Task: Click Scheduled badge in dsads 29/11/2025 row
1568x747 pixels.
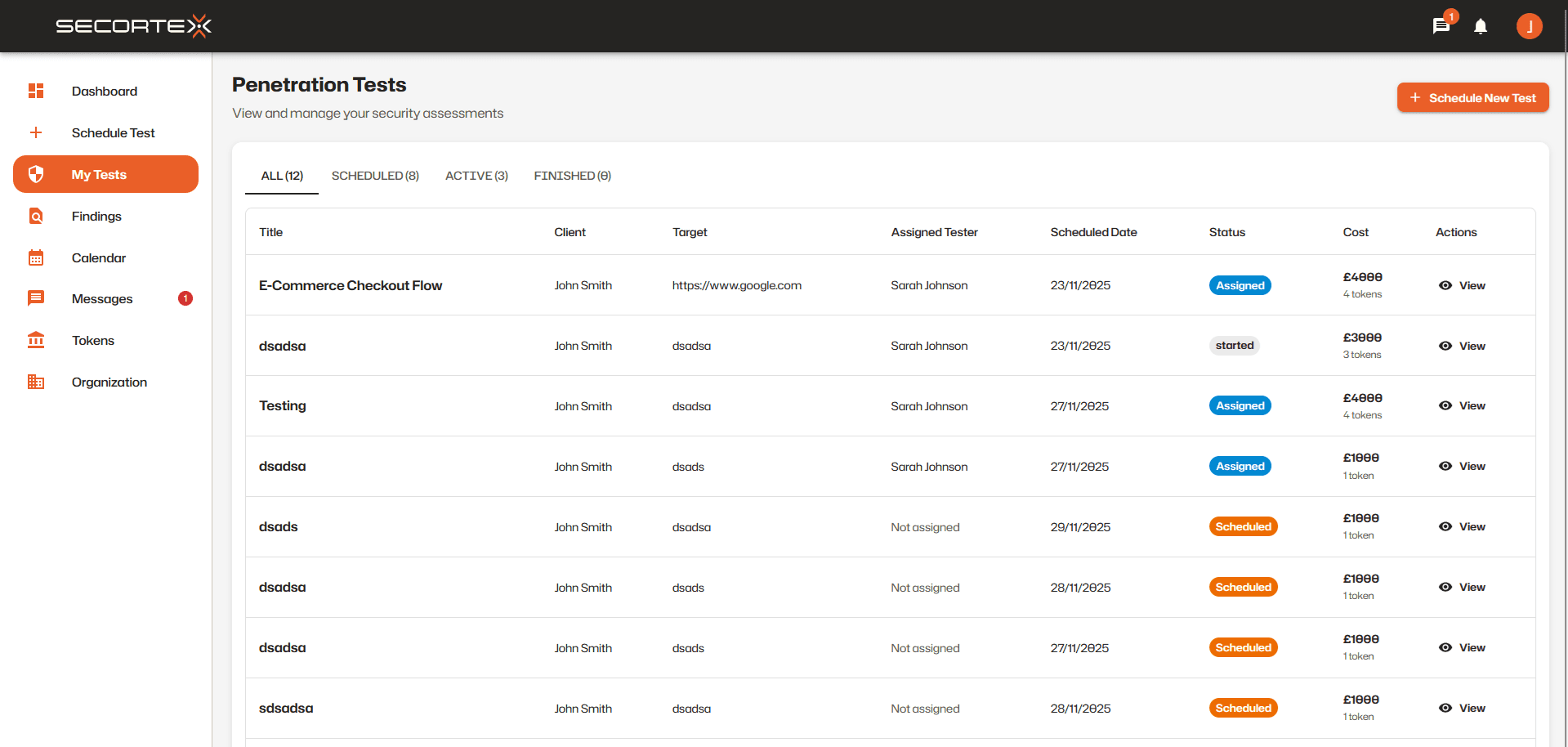Action: pos(1244,526)
